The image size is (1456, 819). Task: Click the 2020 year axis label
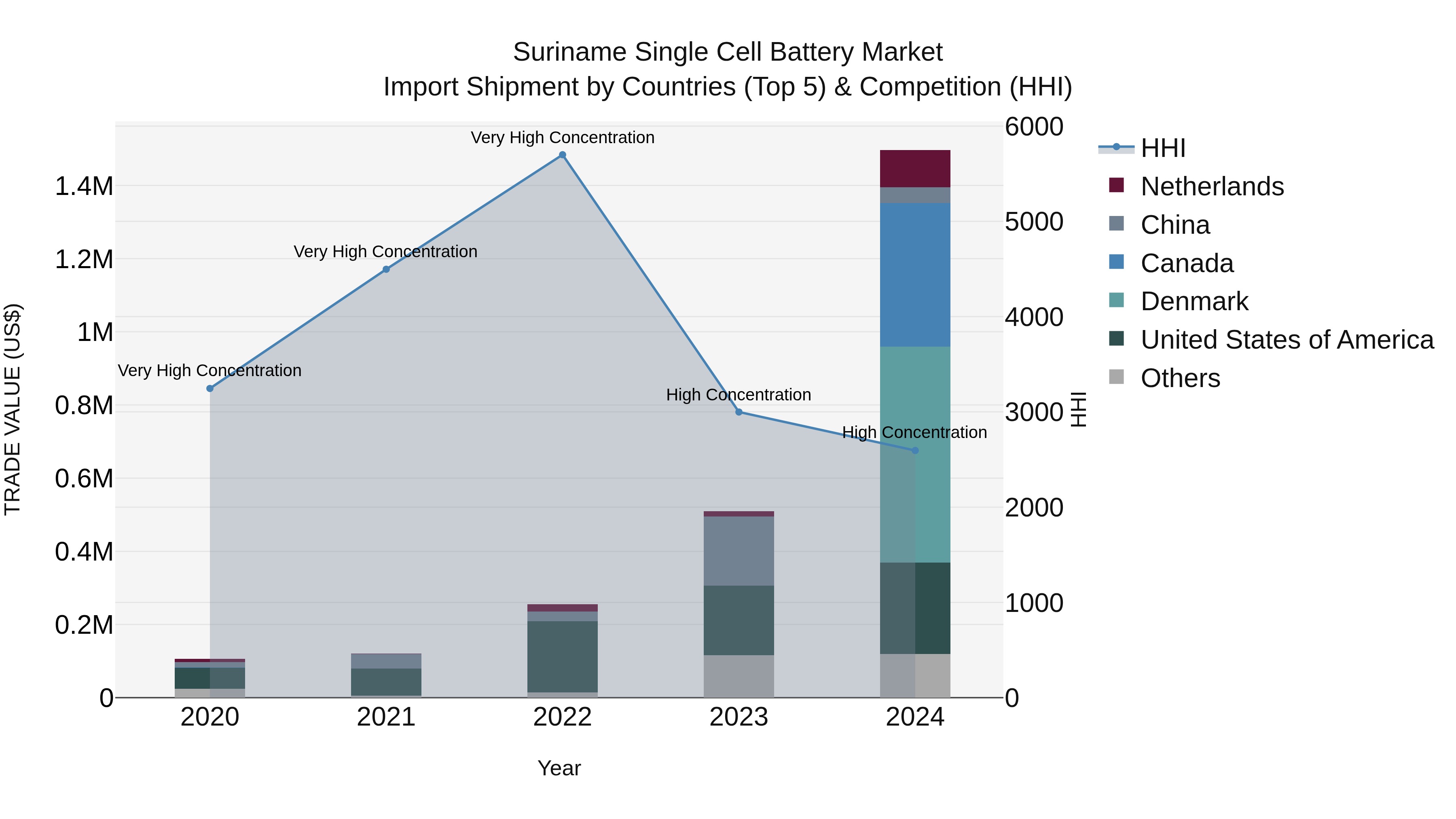[210, 717]
